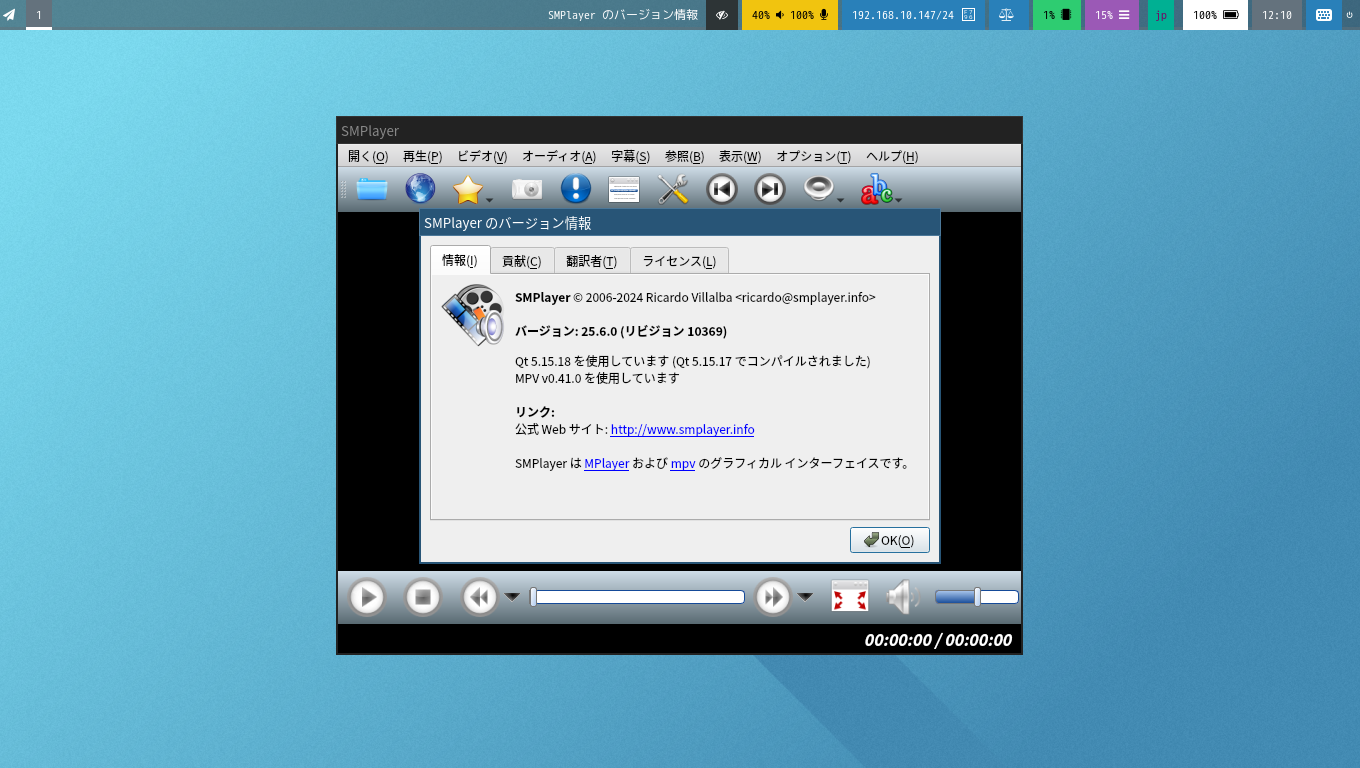Open the 参照(B) menu
The height and width of the screenshot is (768, 1360).
[x=684, y=156]
